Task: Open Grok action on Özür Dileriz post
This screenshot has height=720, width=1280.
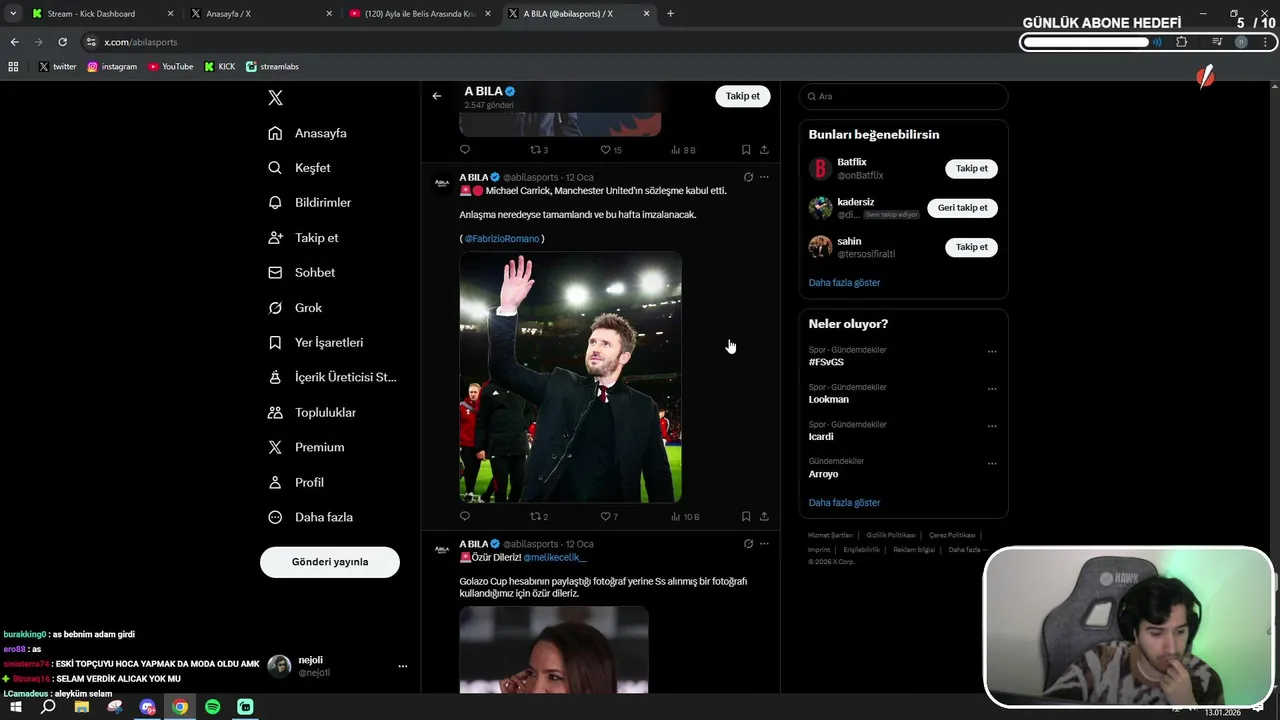Action: click(748, 544)
